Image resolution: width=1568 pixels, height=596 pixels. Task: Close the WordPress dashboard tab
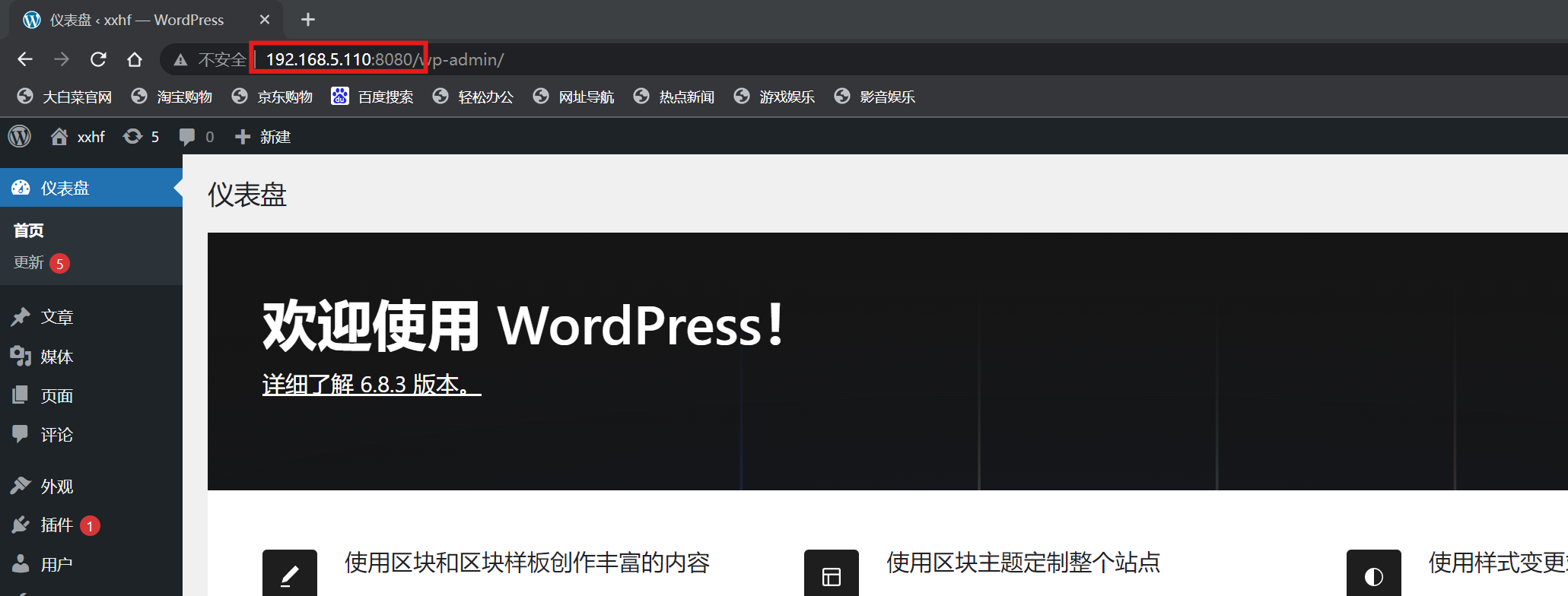coord(265,20)
